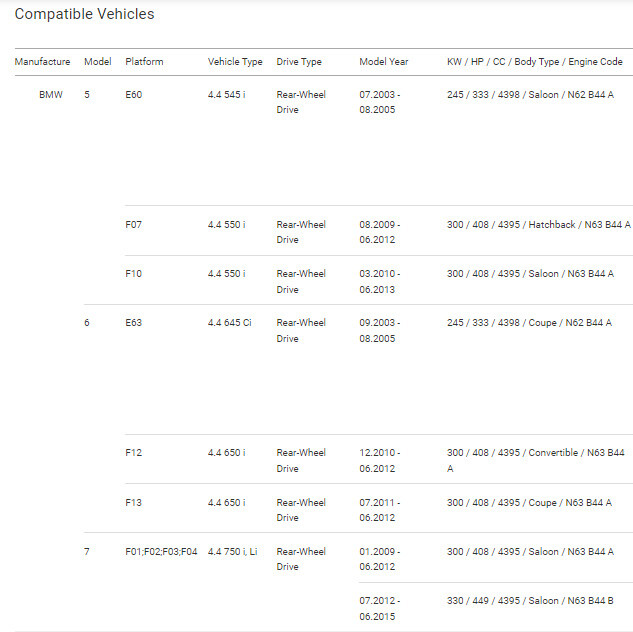Select the F07 platform entry

point(134,225)
